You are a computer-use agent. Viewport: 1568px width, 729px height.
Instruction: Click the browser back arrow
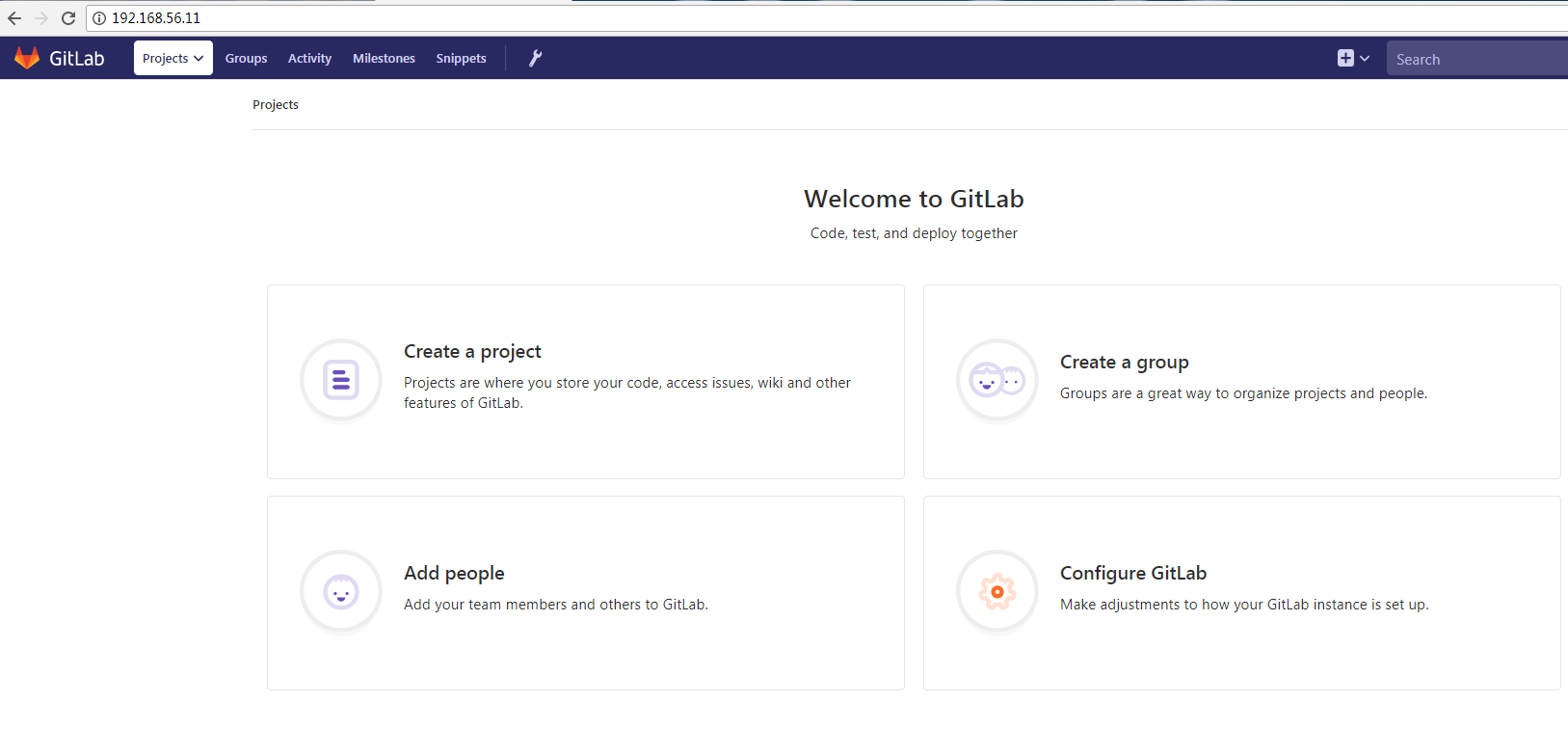[x=14, y=18]
